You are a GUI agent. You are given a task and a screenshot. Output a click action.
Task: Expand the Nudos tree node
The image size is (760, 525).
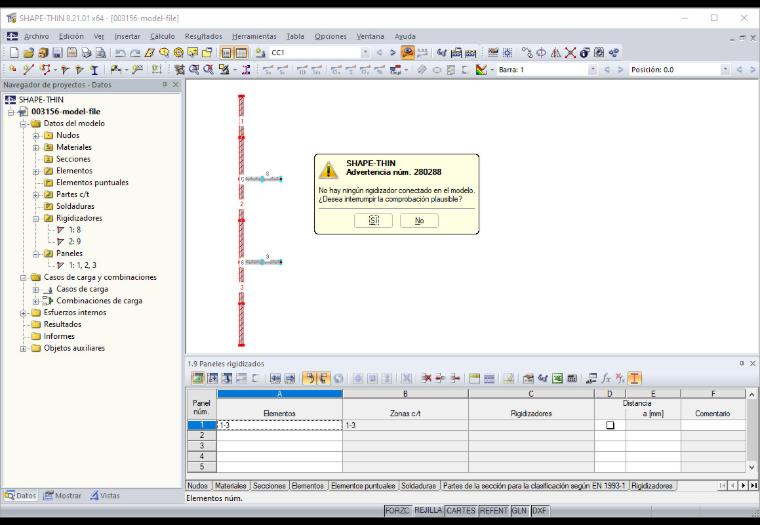36,136
